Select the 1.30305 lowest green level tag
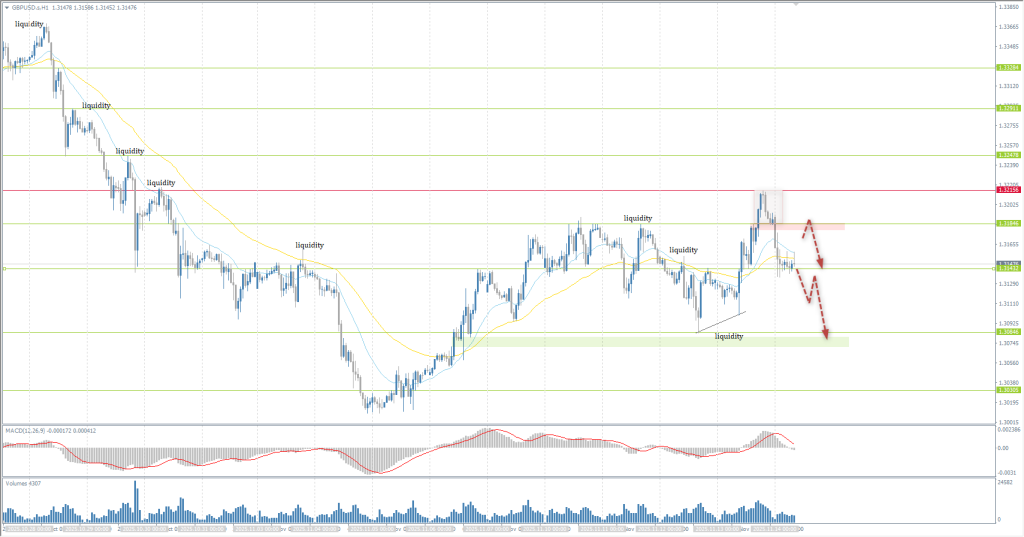The height and width of the screenshot is (537, 1024). [x=1007, y=391]
